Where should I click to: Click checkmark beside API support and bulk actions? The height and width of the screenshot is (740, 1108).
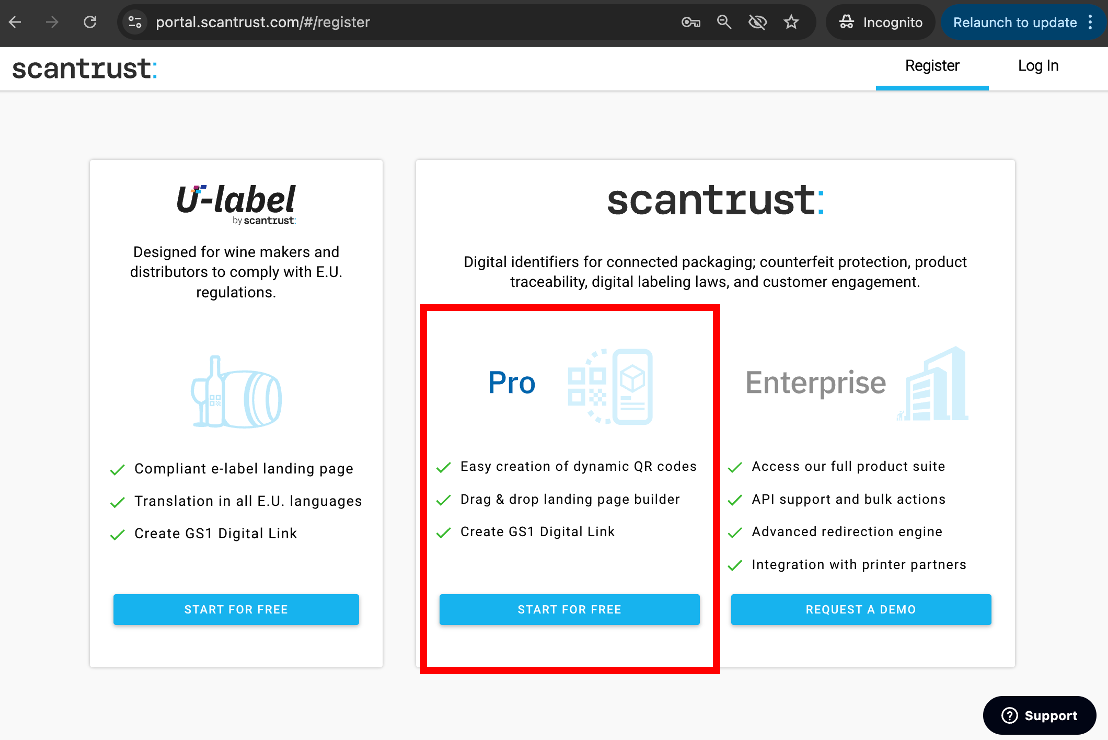coord(735,500)
